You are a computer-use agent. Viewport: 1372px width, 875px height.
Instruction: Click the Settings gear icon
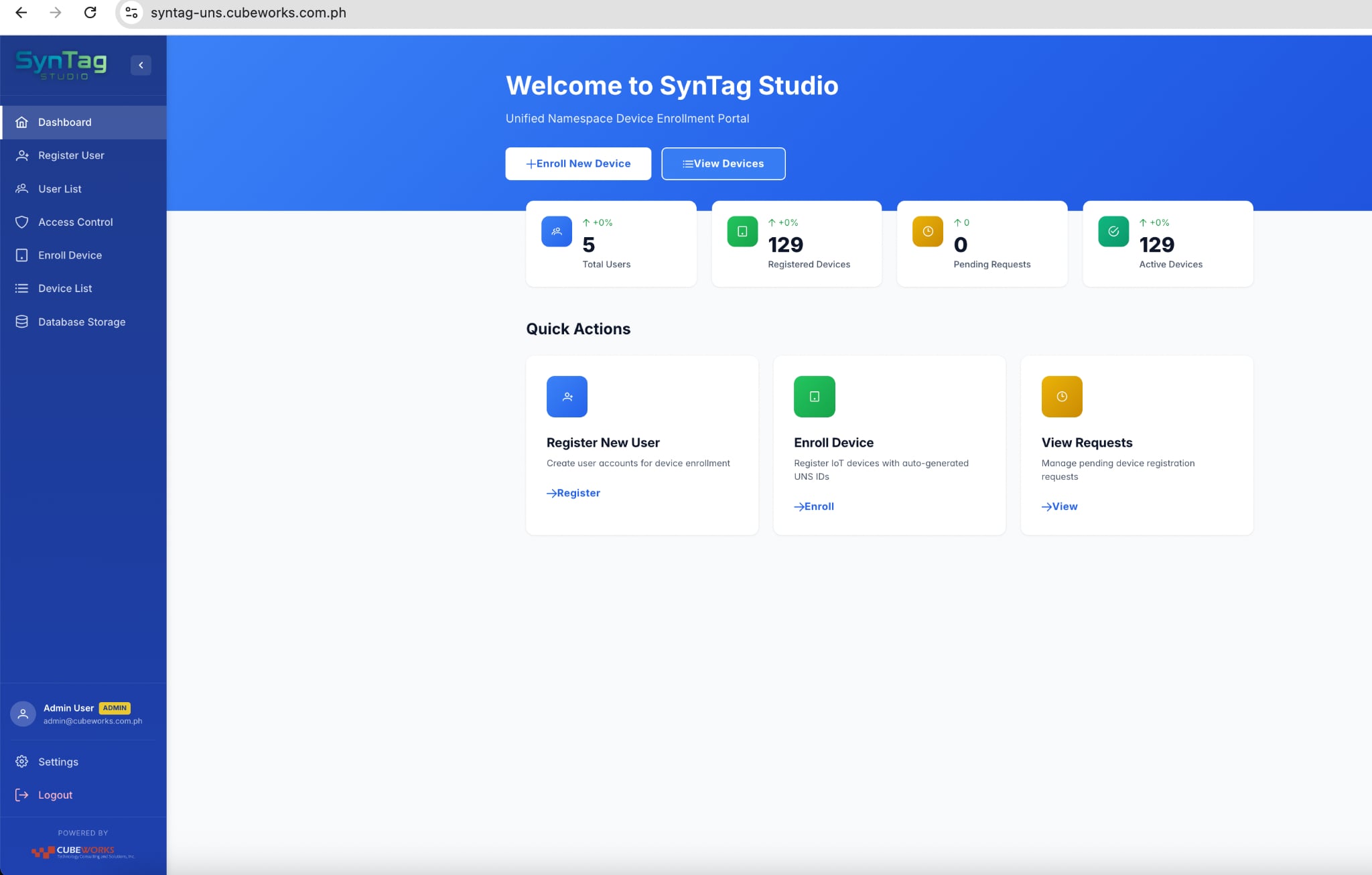click(x=21, y=761)
